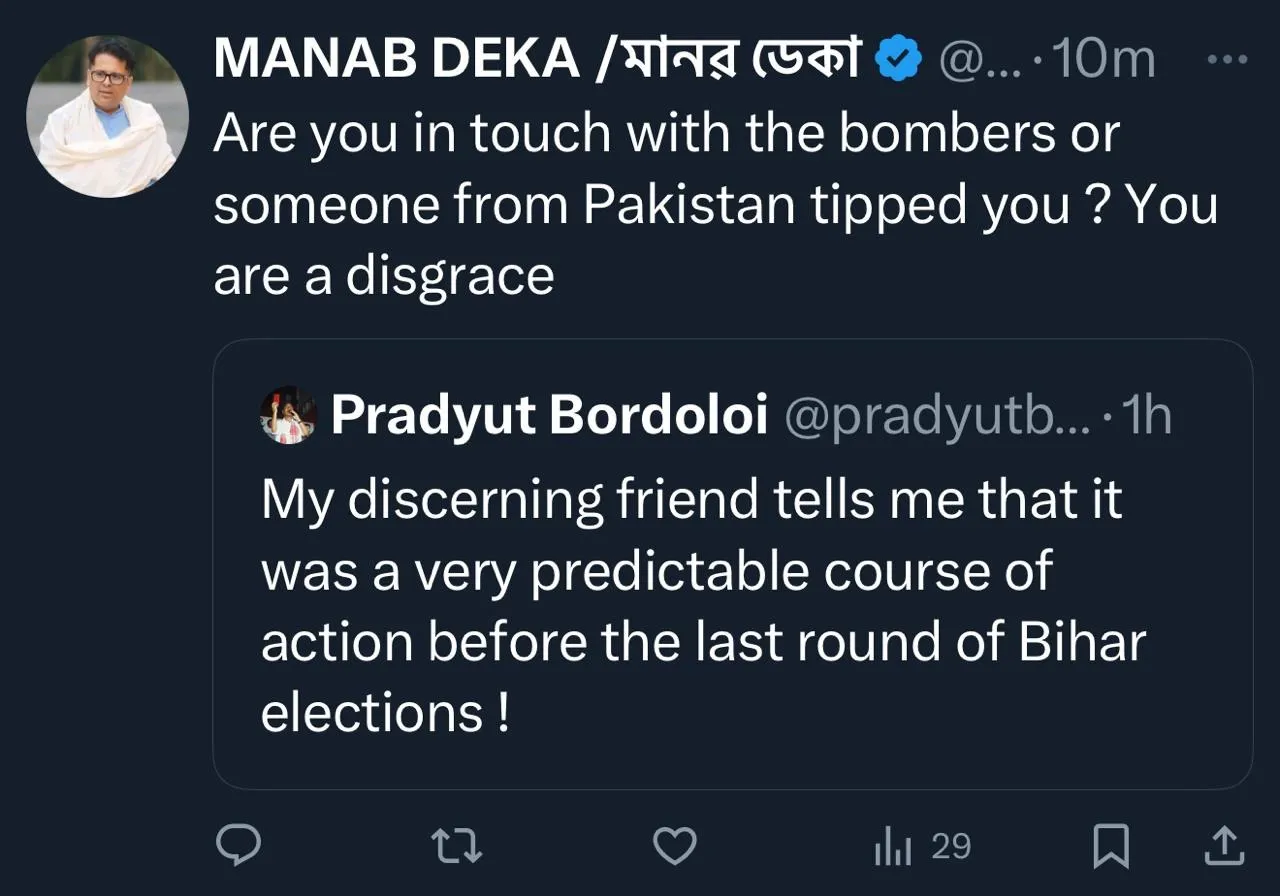Click the 29 views count
The width and height of the screenshot is (1280, 896).
[950, 846]
